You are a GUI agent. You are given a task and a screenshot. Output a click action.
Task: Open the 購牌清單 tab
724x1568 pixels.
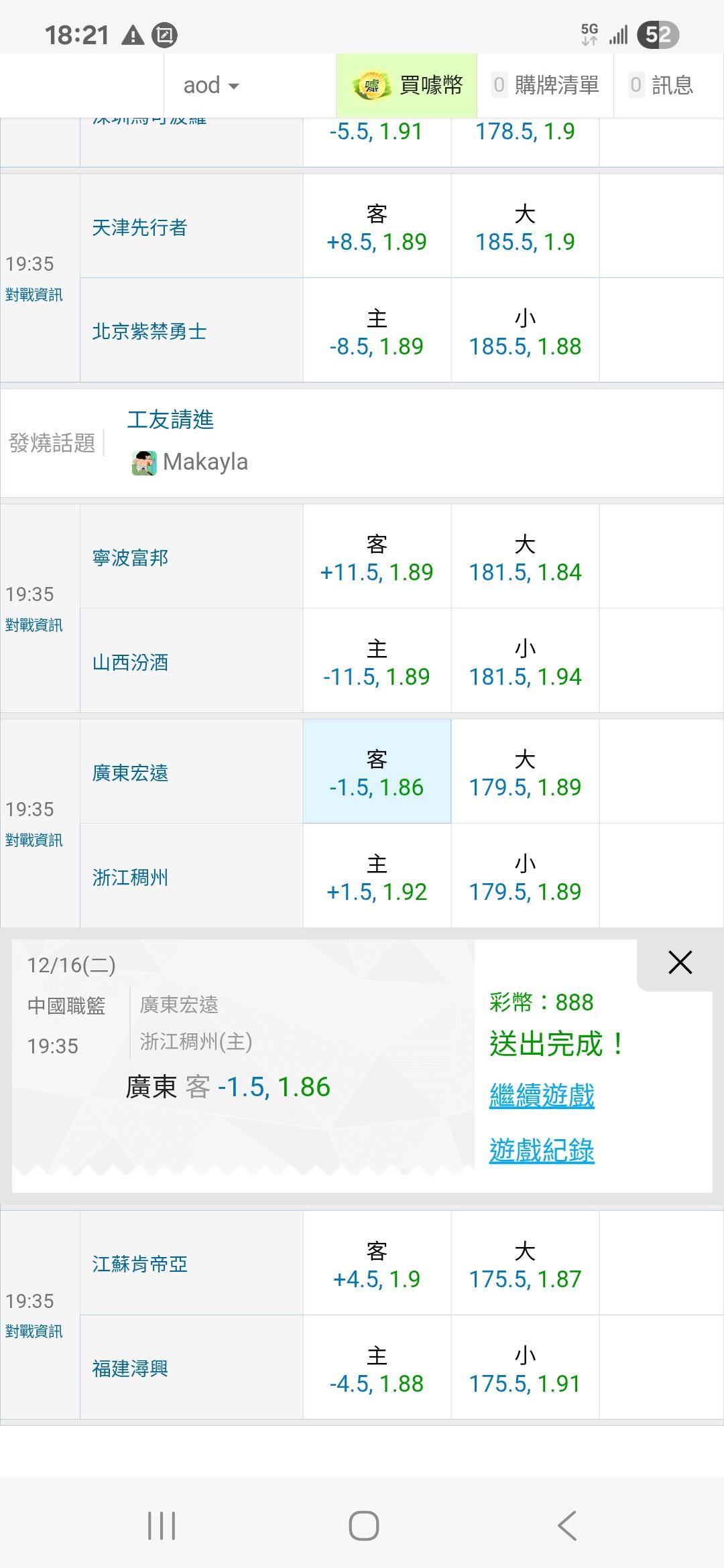tap(546, 86)
